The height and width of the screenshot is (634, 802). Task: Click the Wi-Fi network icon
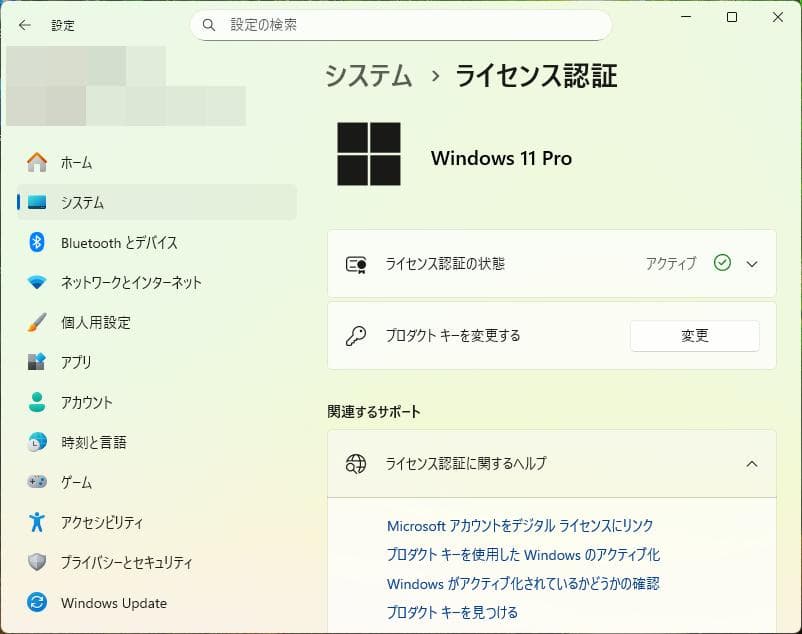pos(37,282)
